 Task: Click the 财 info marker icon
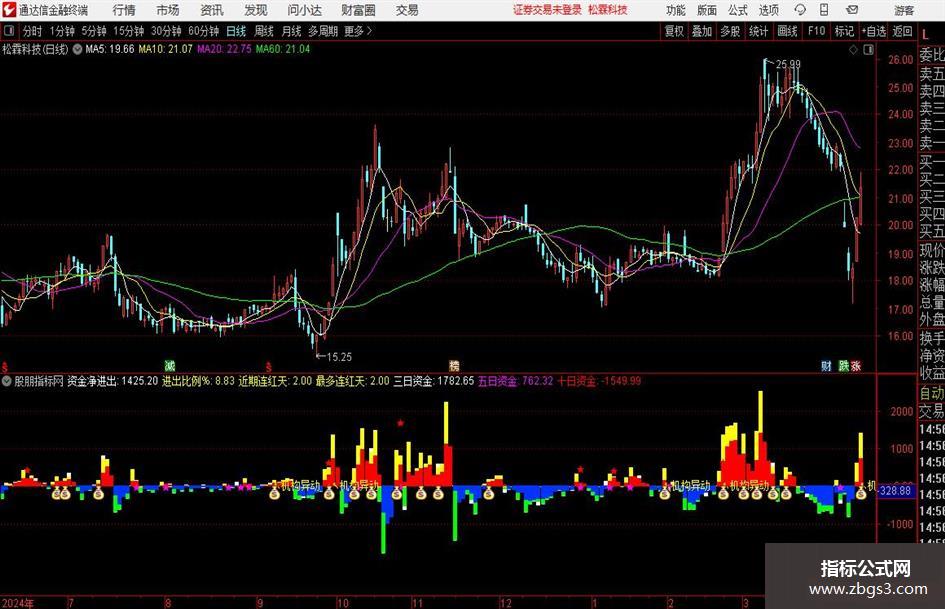tap(826, 366)
